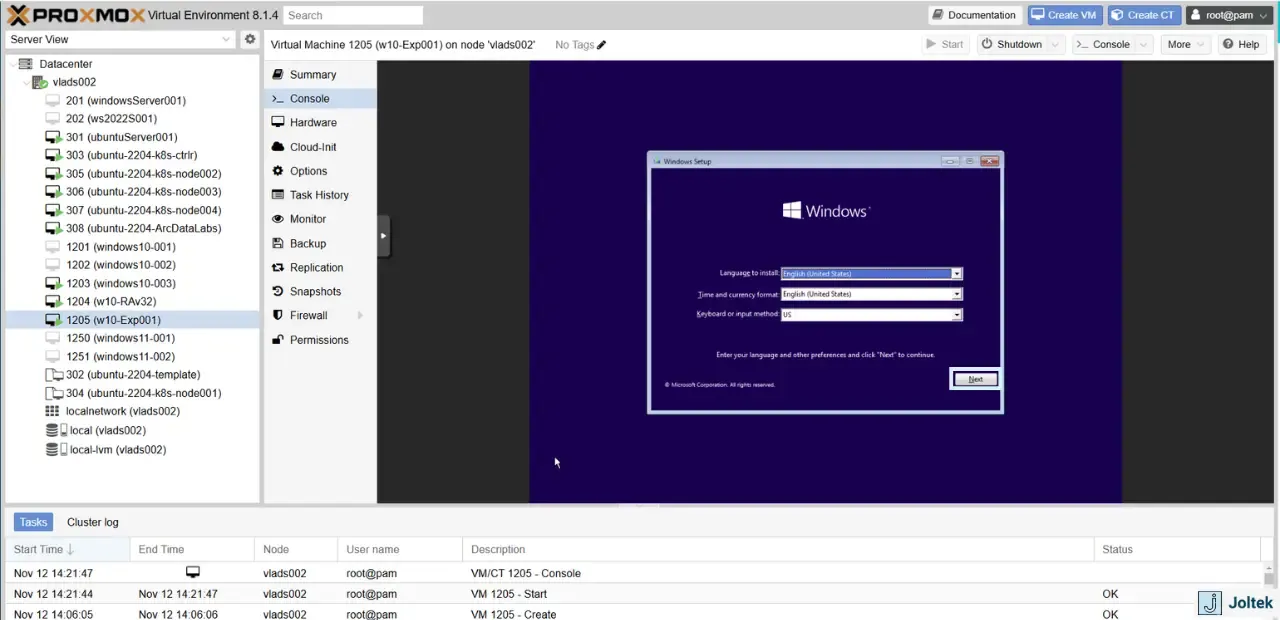Click Next in Windows Setup

coord(975,379)
